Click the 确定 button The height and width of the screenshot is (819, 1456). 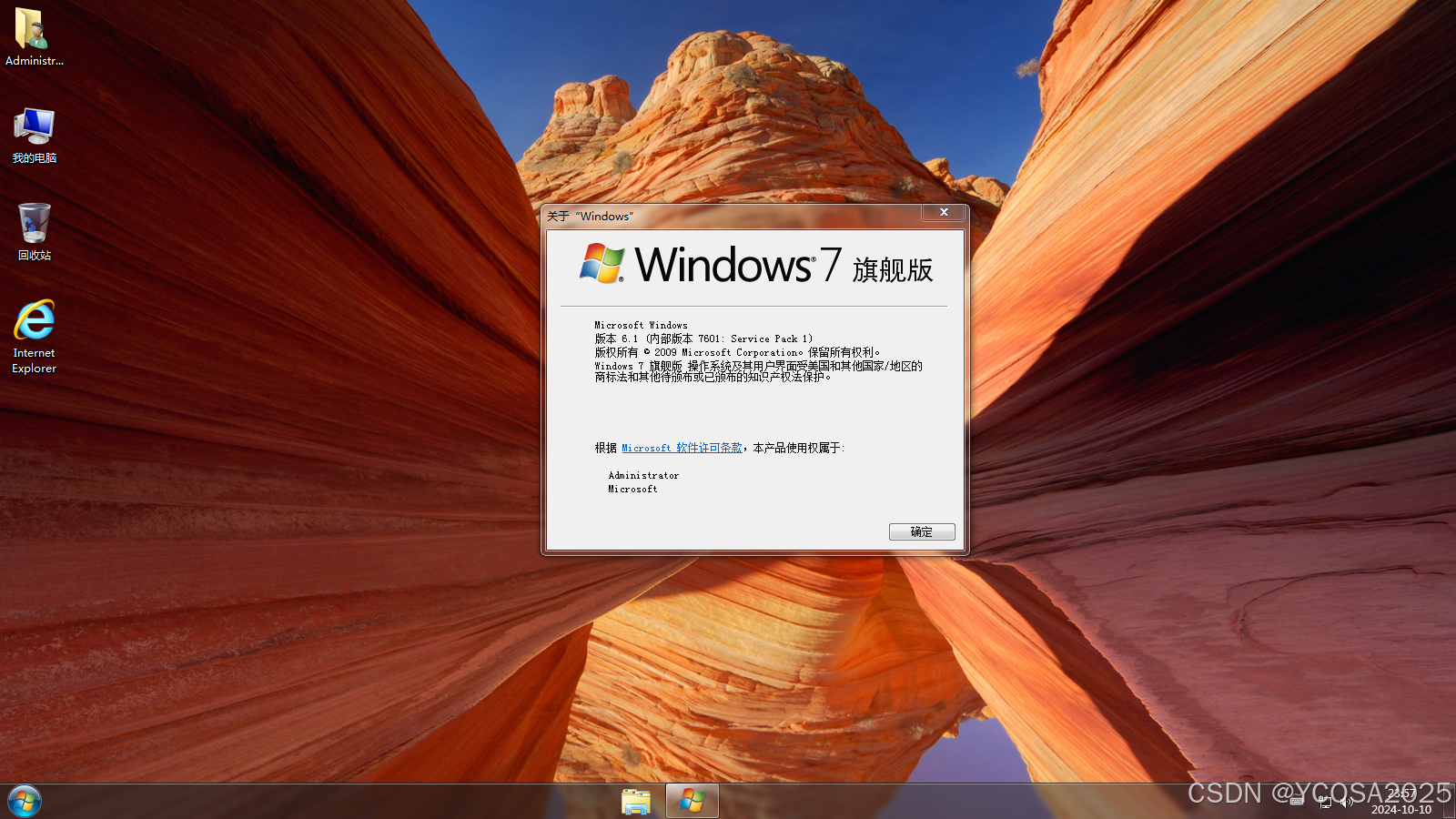click(922, 532)
